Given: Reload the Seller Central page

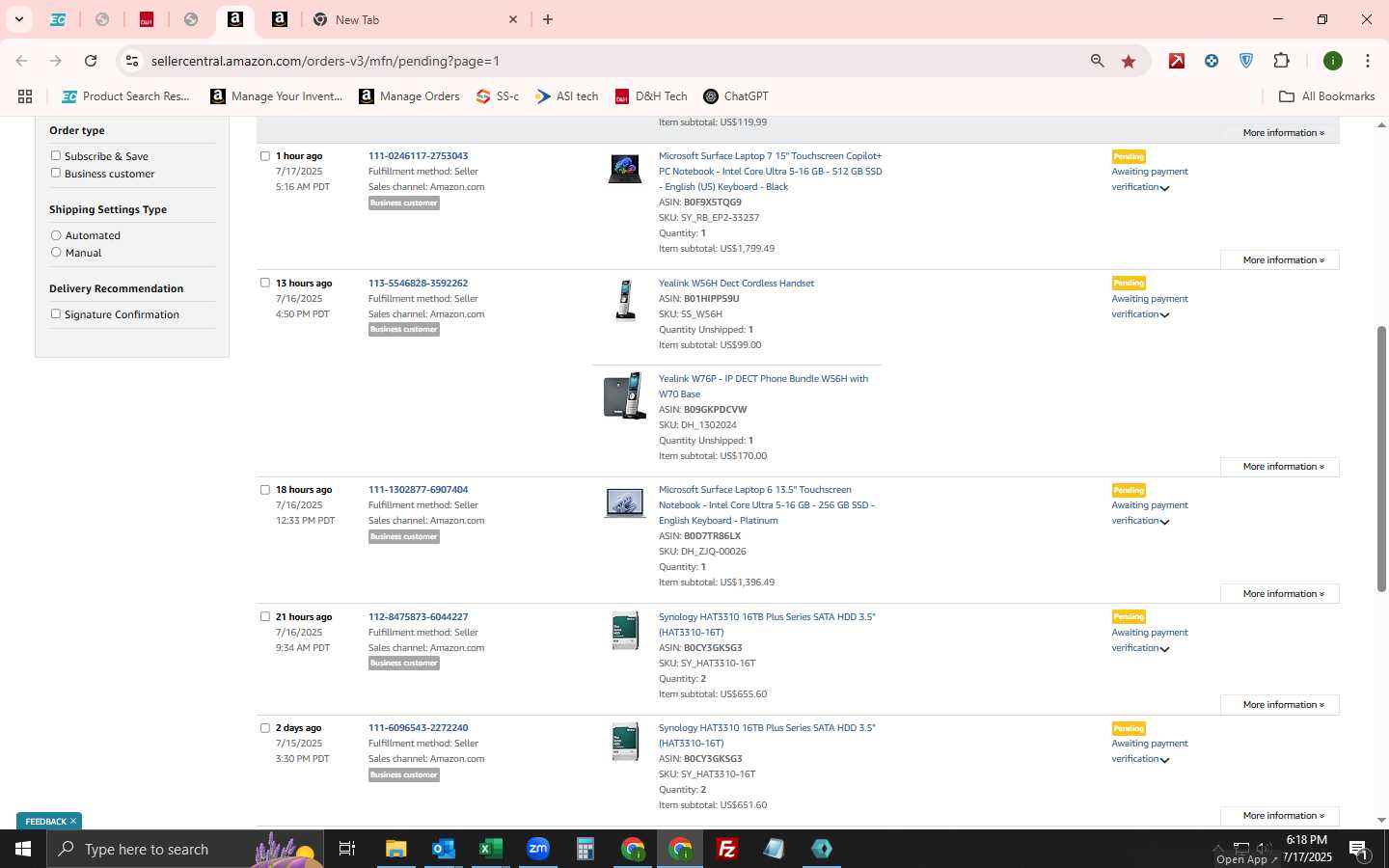Looking at the screenshot, I should pos(91,61).
